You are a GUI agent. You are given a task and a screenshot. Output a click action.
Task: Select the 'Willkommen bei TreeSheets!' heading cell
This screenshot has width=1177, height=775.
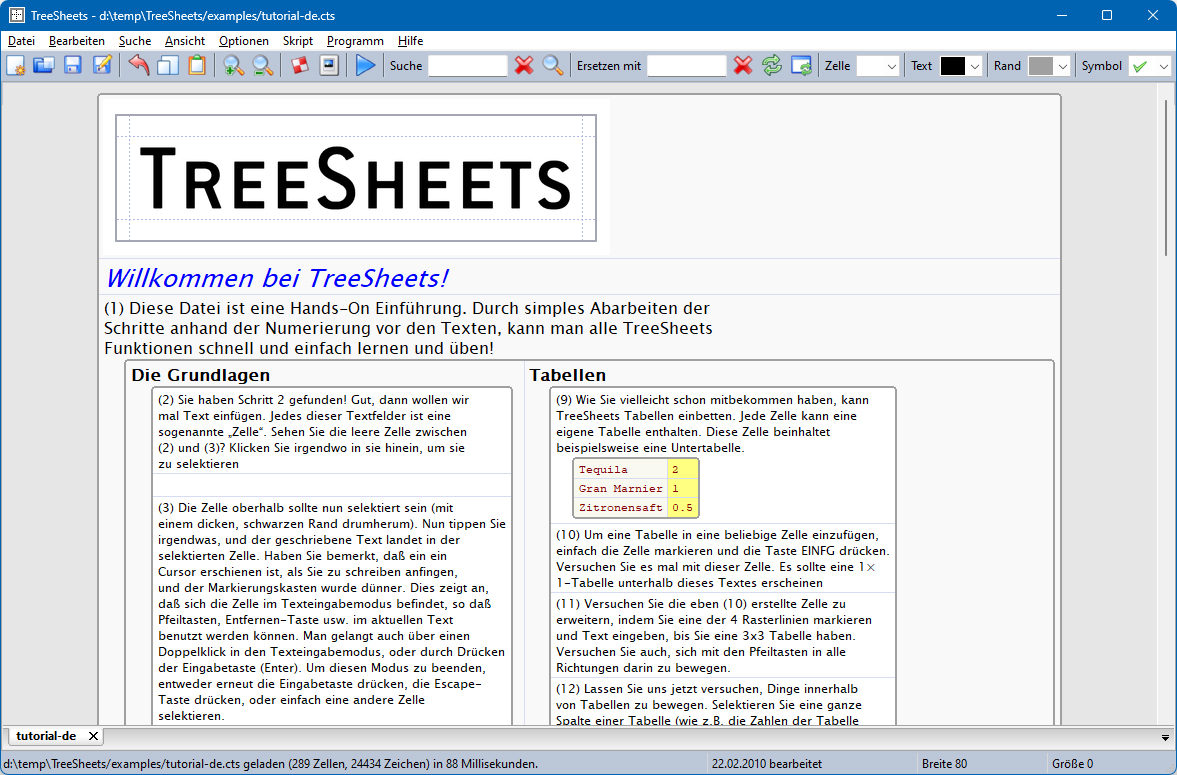point(579,278)
